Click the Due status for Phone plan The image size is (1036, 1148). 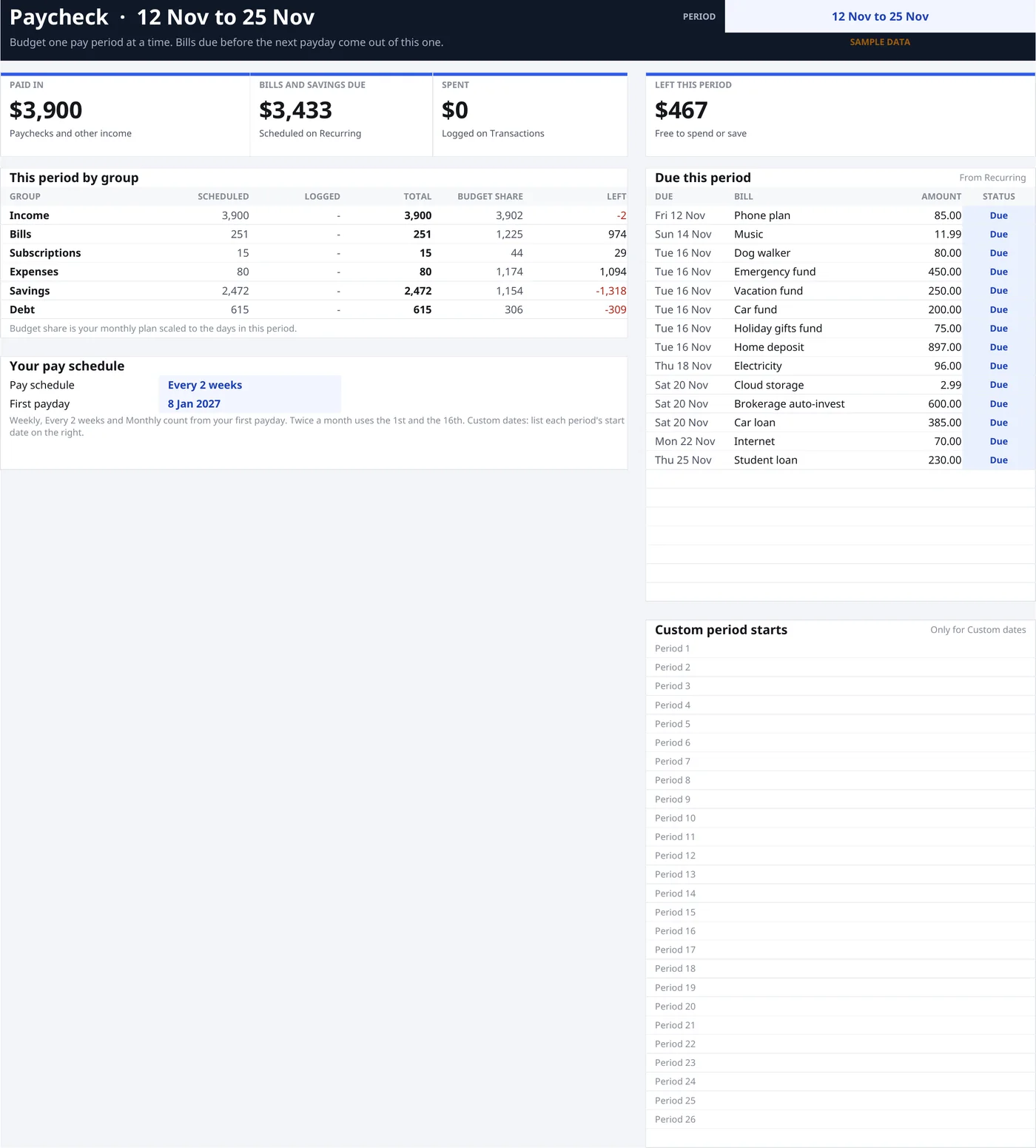[998, 215]
